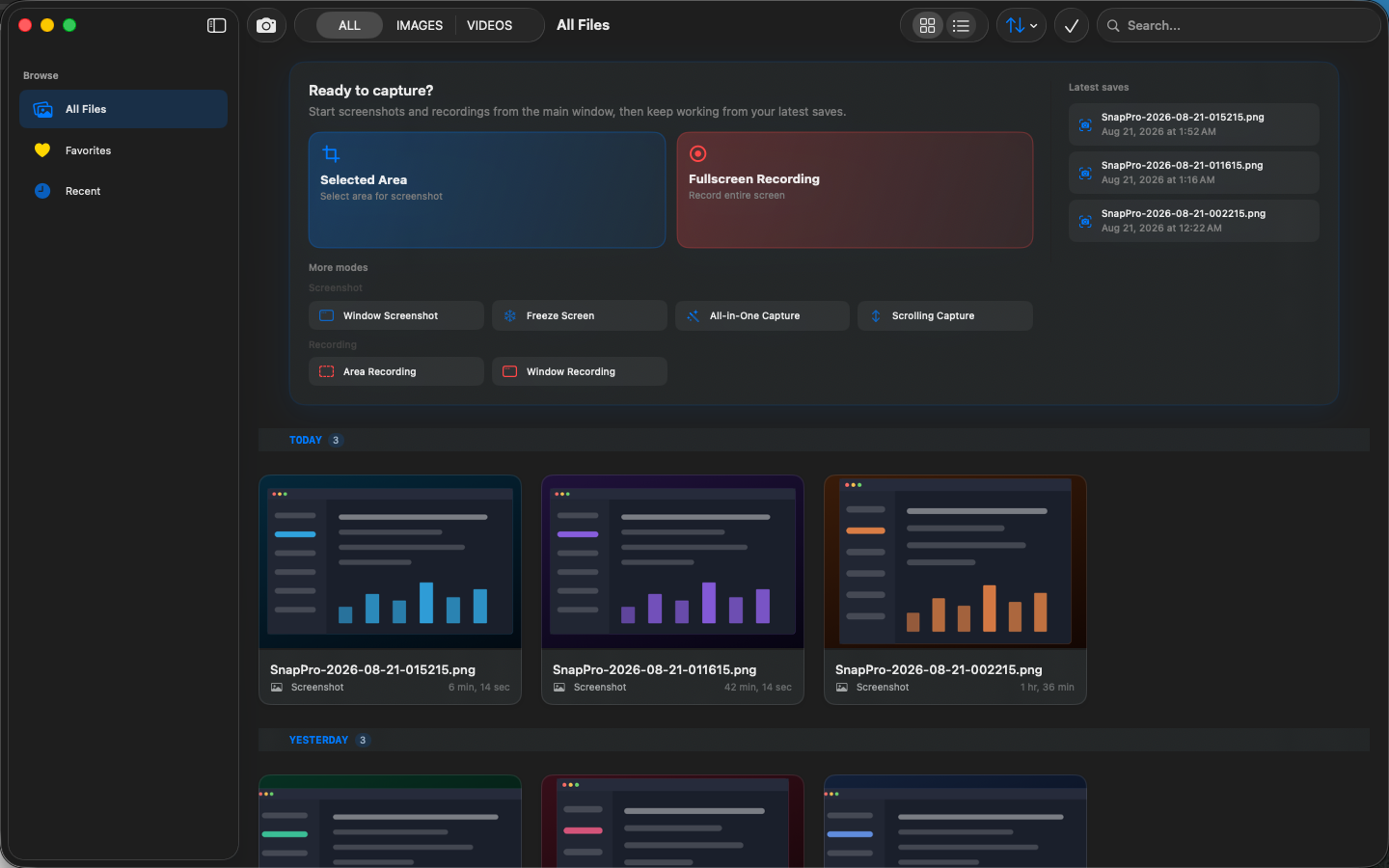This screenshot has height=868, width=1389.
Task: Open All Files in sidebar
Action: click(x=123, y=109)
